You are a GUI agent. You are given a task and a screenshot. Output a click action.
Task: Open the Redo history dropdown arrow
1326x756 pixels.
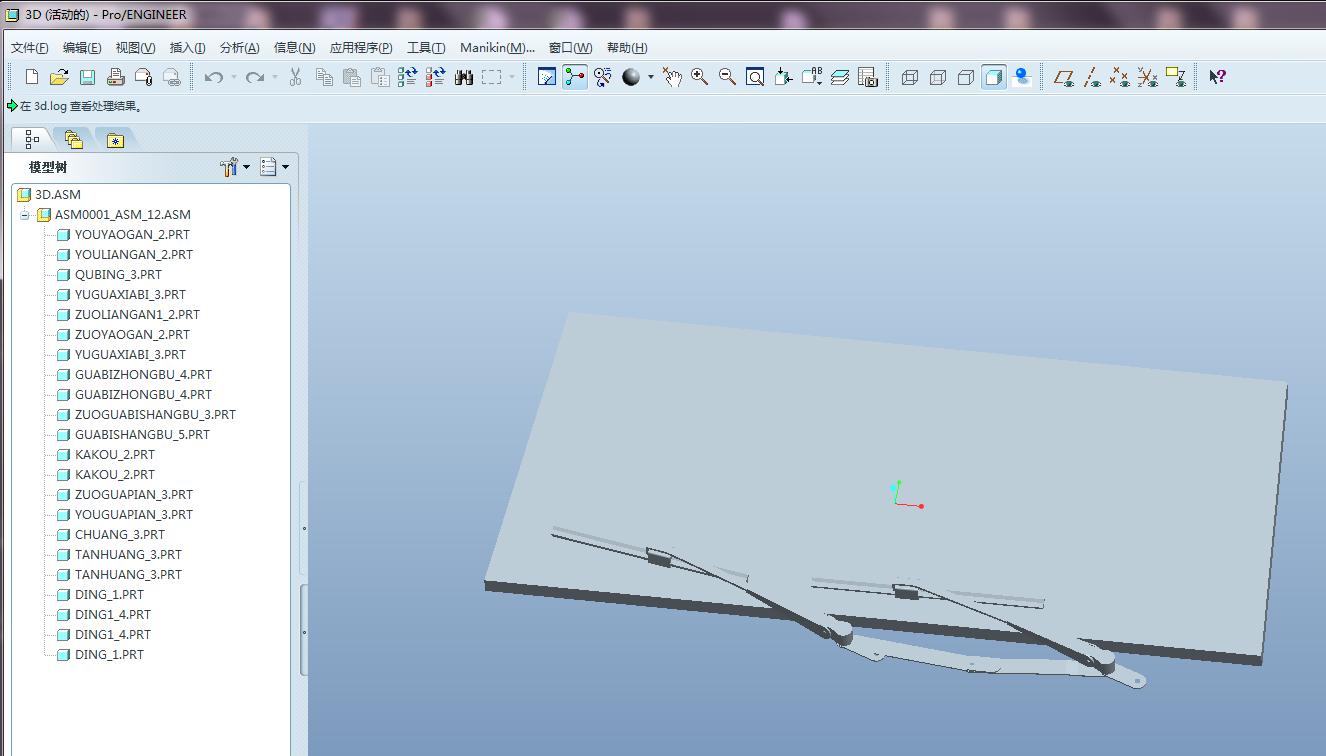click(x=275, y=77)
